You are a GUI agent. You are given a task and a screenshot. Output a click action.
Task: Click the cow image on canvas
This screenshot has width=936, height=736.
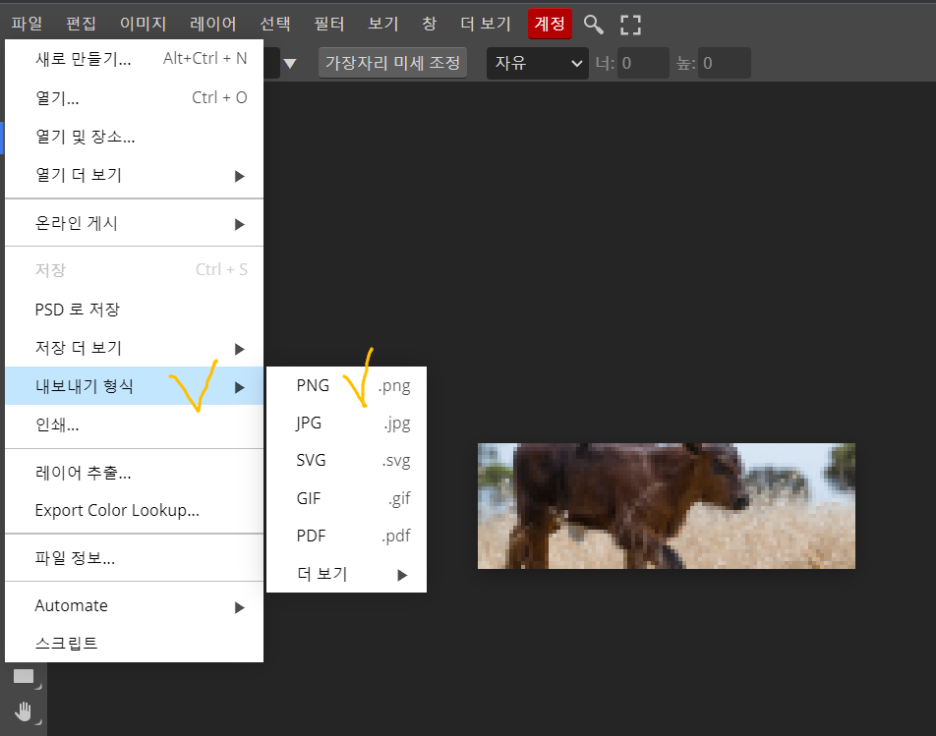point(666,506)
